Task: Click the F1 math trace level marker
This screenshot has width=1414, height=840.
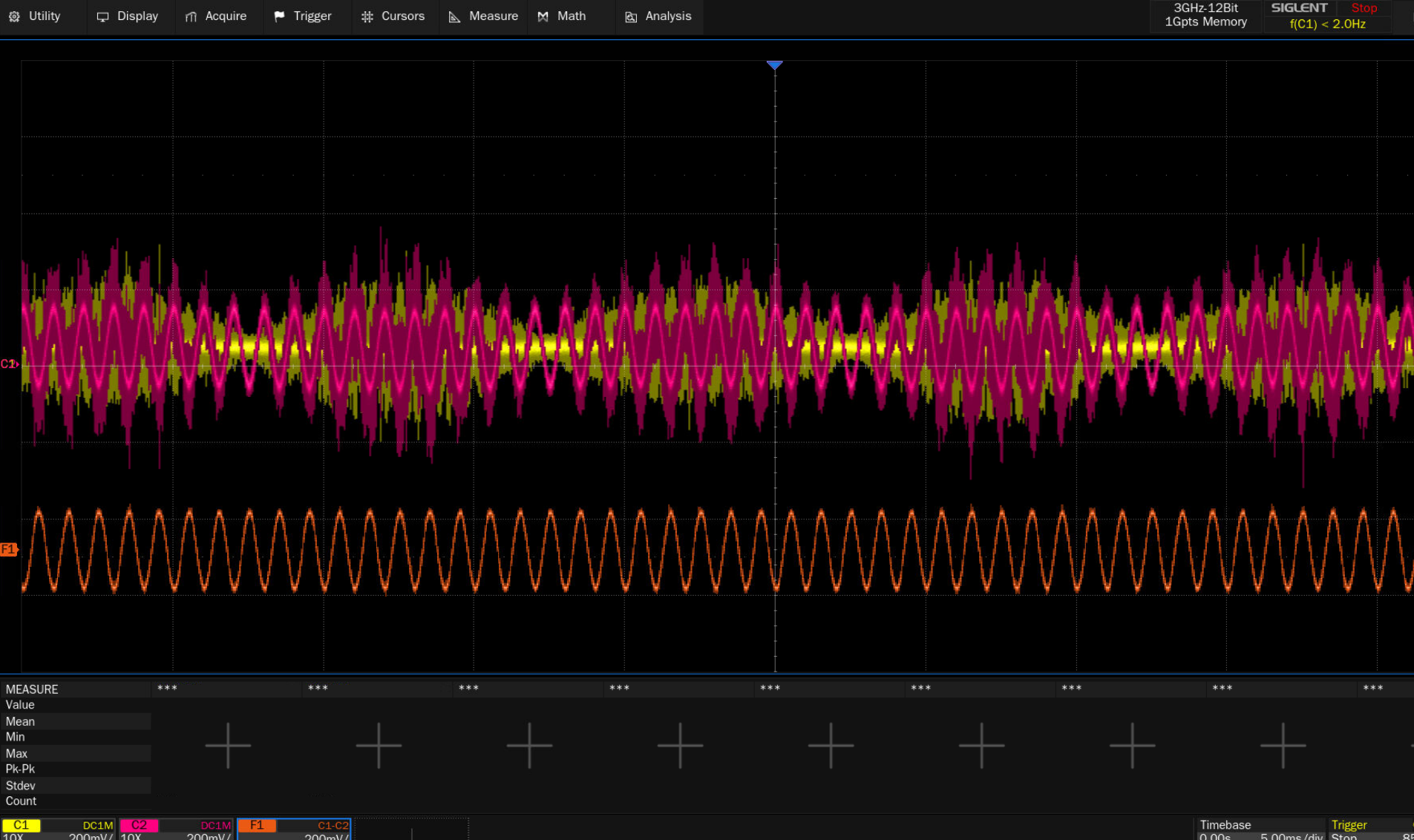Action: click(x=8, y=549)
